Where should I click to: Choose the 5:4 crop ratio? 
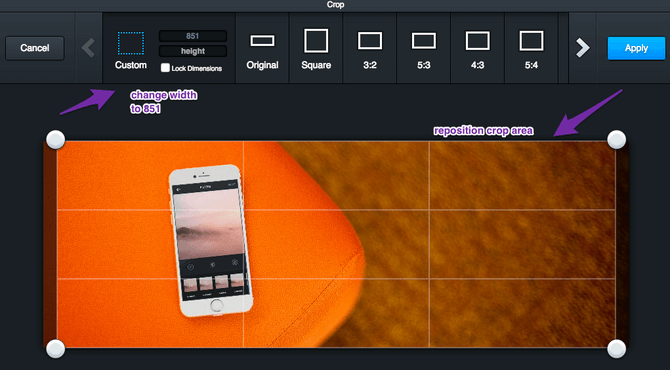pos(532,41)
